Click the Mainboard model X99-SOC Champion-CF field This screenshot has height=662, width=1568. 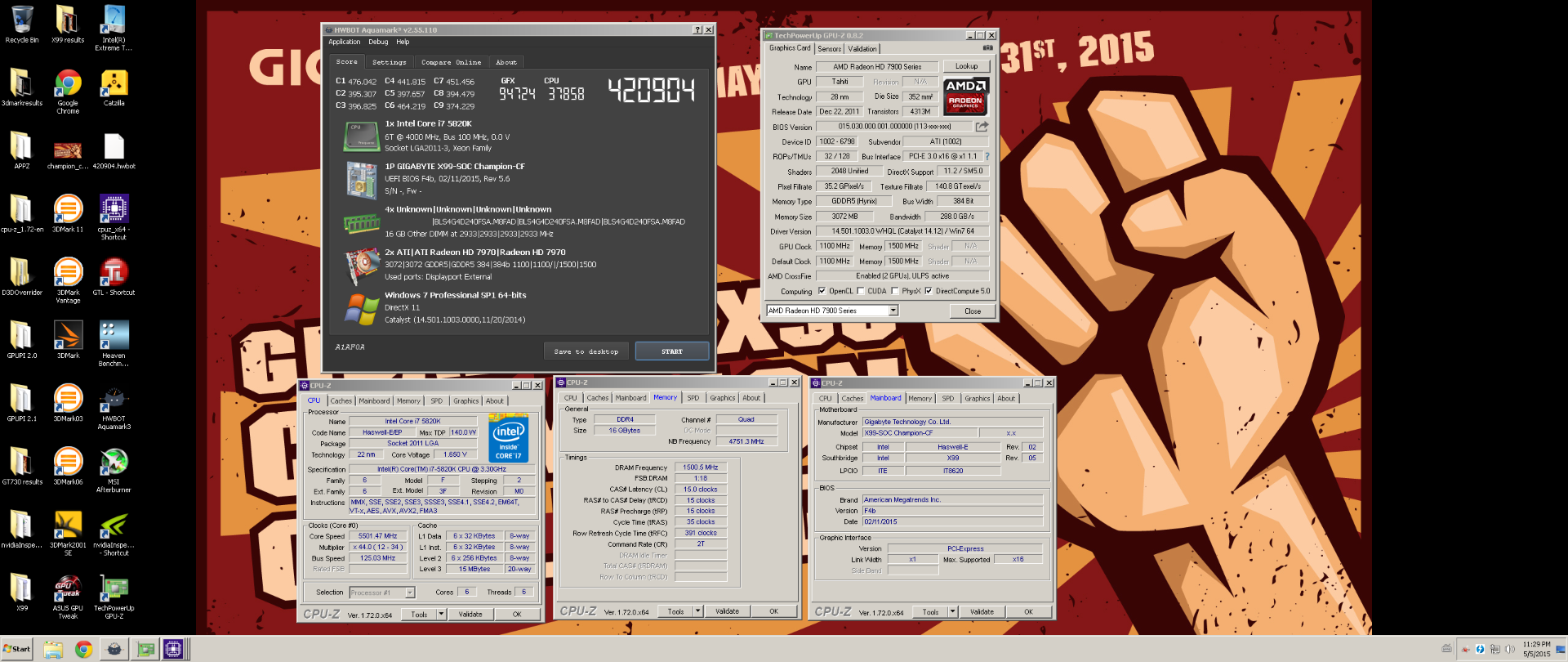(x=920, y=433)
